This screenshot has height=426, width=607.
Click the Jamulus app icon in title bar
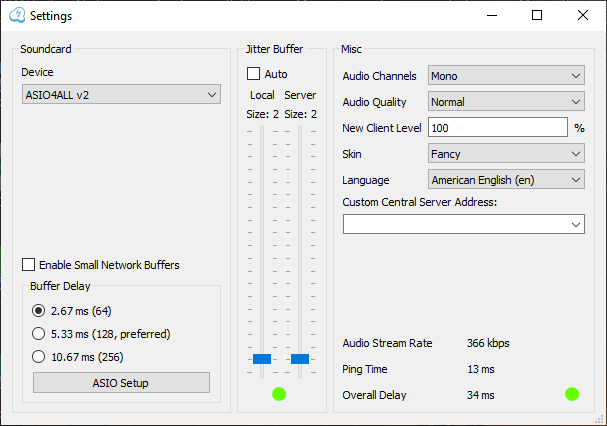pyautogui.click(x=16, y=15)
